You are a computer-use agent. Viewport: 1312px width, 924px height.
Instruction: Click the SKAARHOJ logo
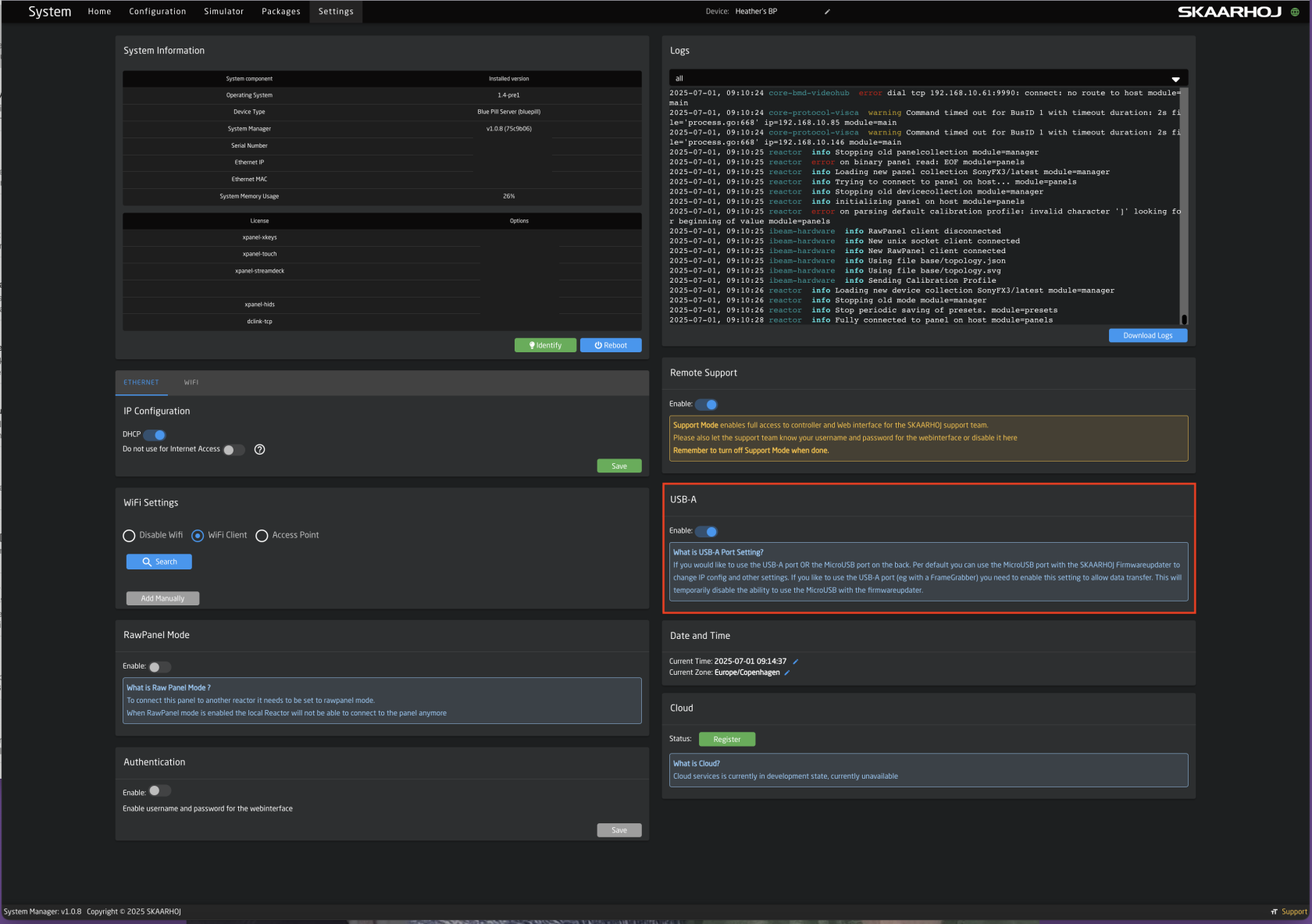(1229, 12)
